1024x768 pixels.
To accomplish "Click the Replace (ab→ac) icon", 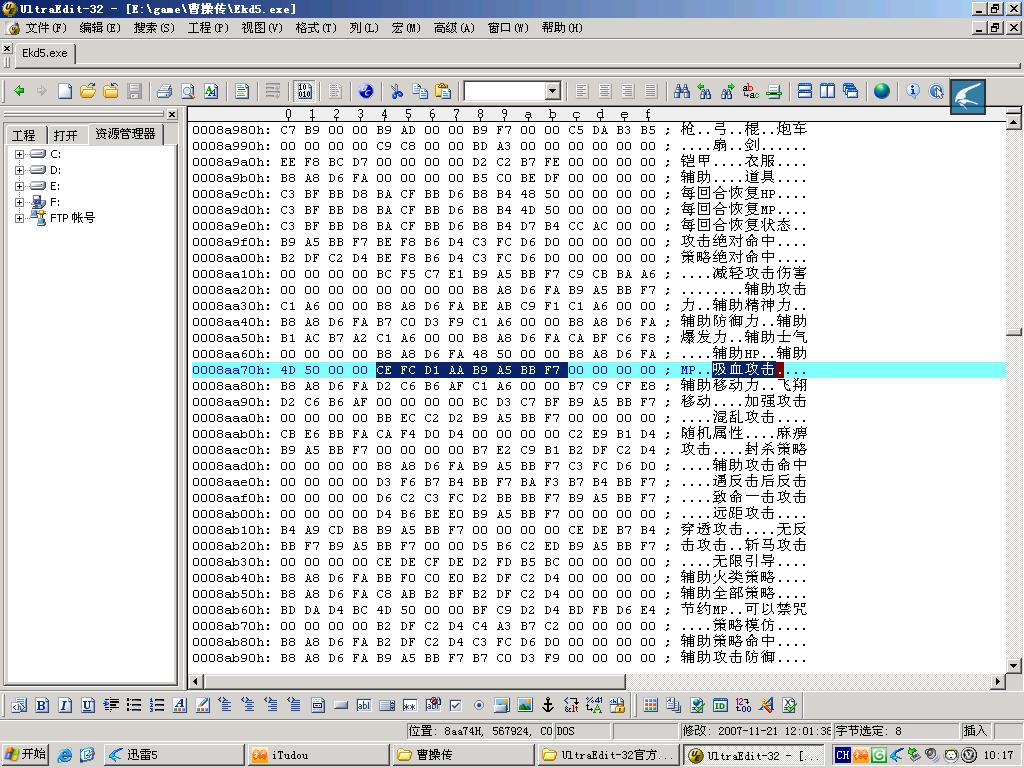I will pyautogui.click(x=750, y=91).
